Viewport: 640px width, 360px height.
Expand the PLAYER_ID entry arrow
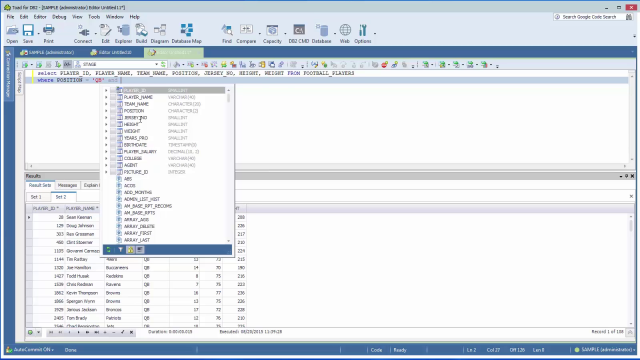[106, 91]
